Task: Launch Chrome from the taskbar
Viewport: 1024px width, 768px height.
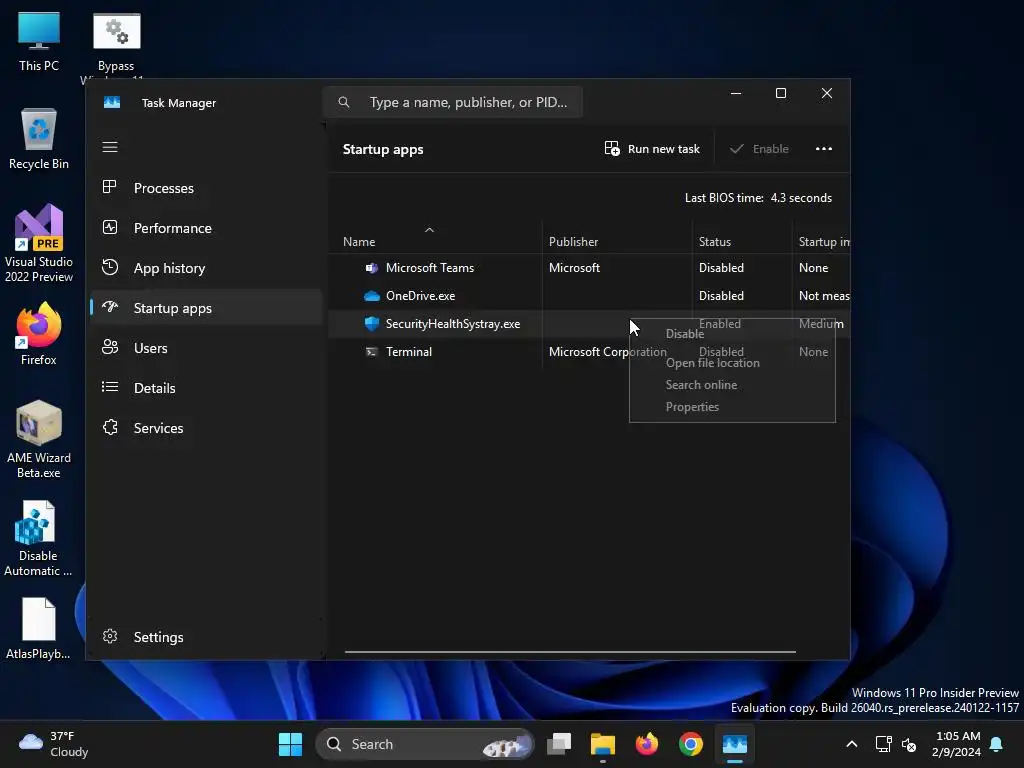Action: click(690, 744)
